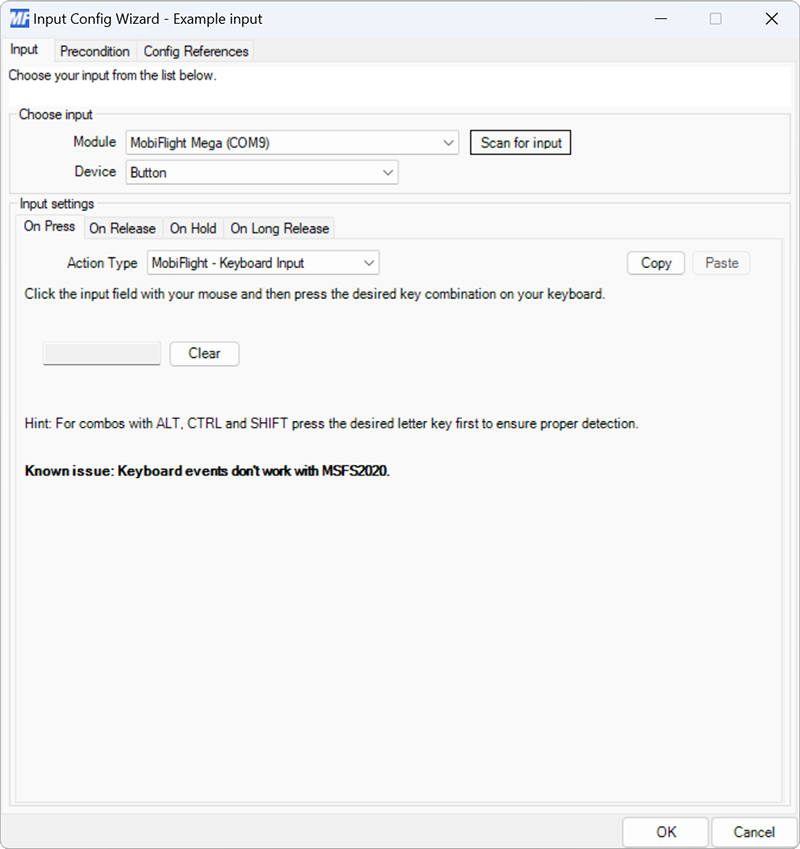Click the Scan for input button
This screenshot has height=849, width=800.
[x=520, y=142]
